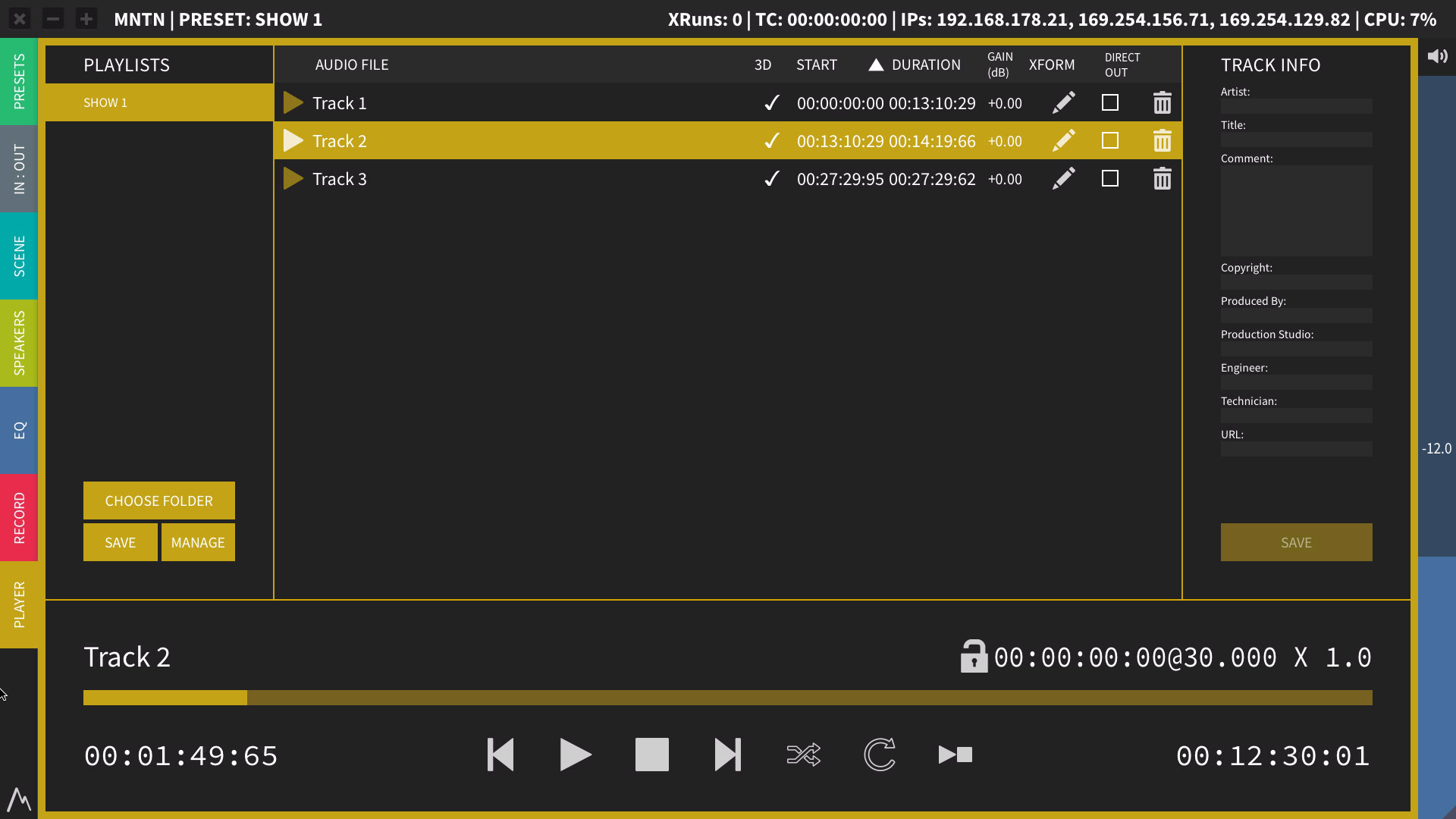Click the START column header
1456x819 pixels.
tap(817, 64)
